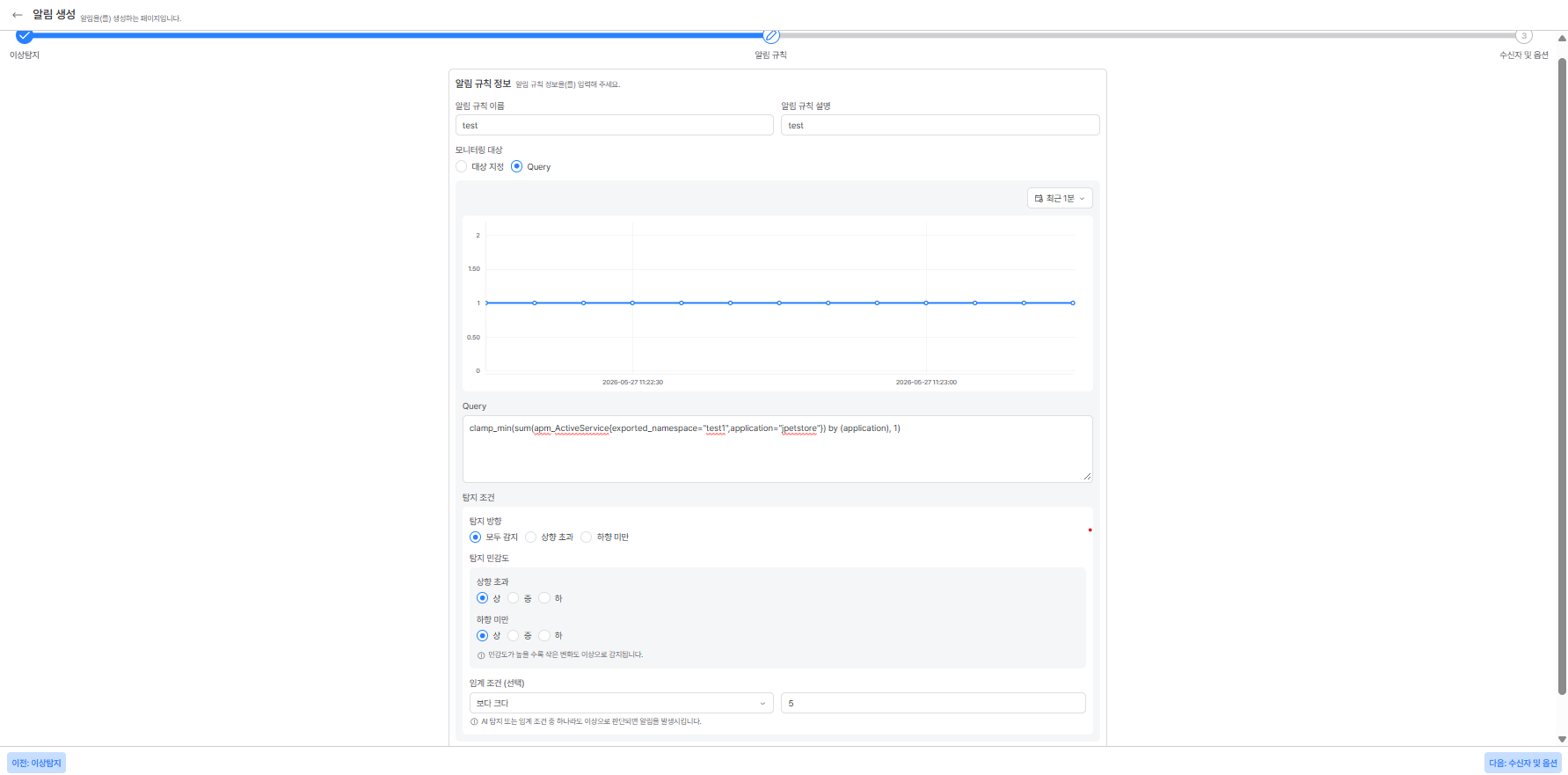Go to previous step 이전: 이상탐지
This screenshot has height=775, width=1568.
coord(37,763)
